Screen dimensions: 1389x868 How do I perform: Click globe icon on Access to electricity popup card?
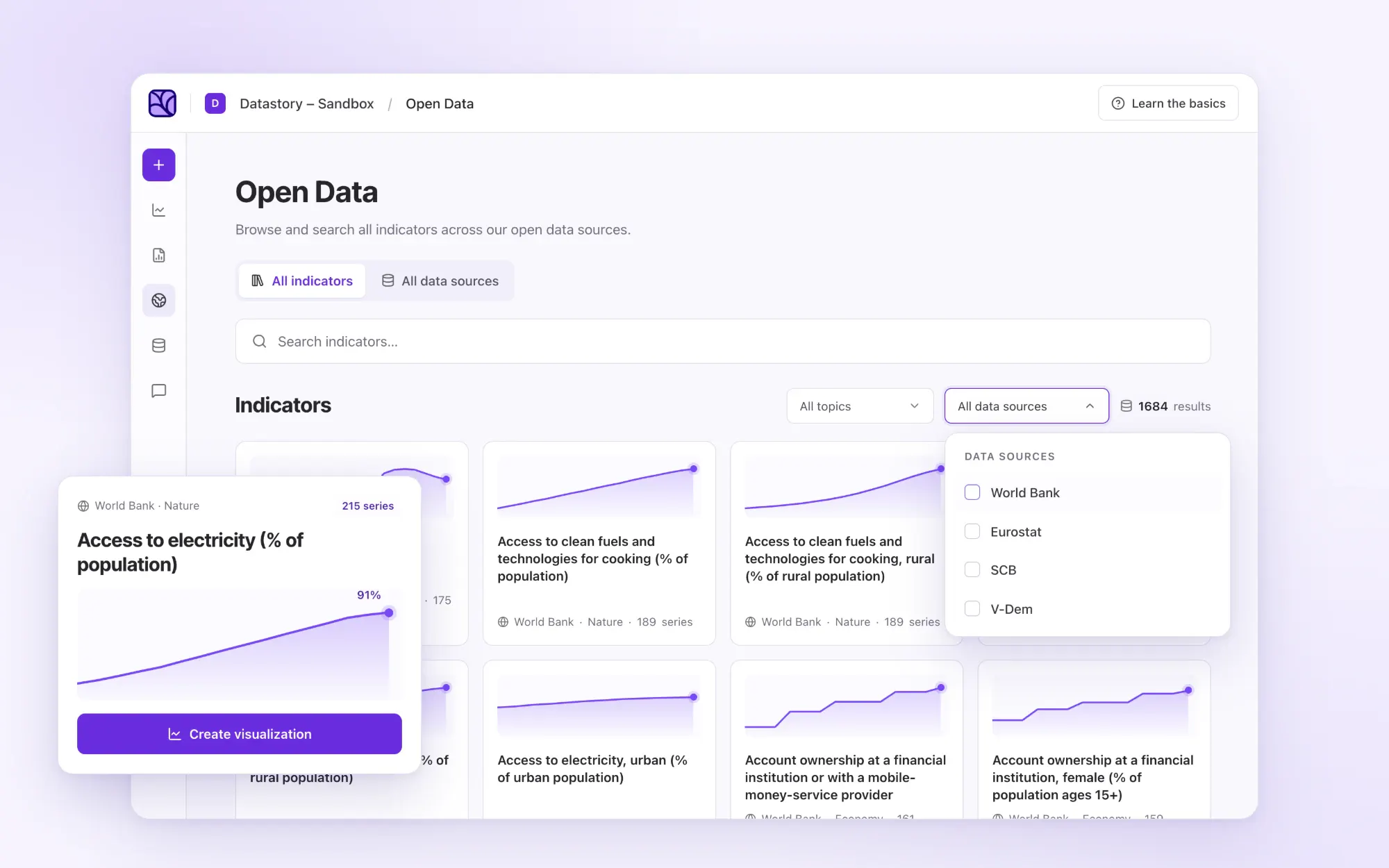click(83, 506)
